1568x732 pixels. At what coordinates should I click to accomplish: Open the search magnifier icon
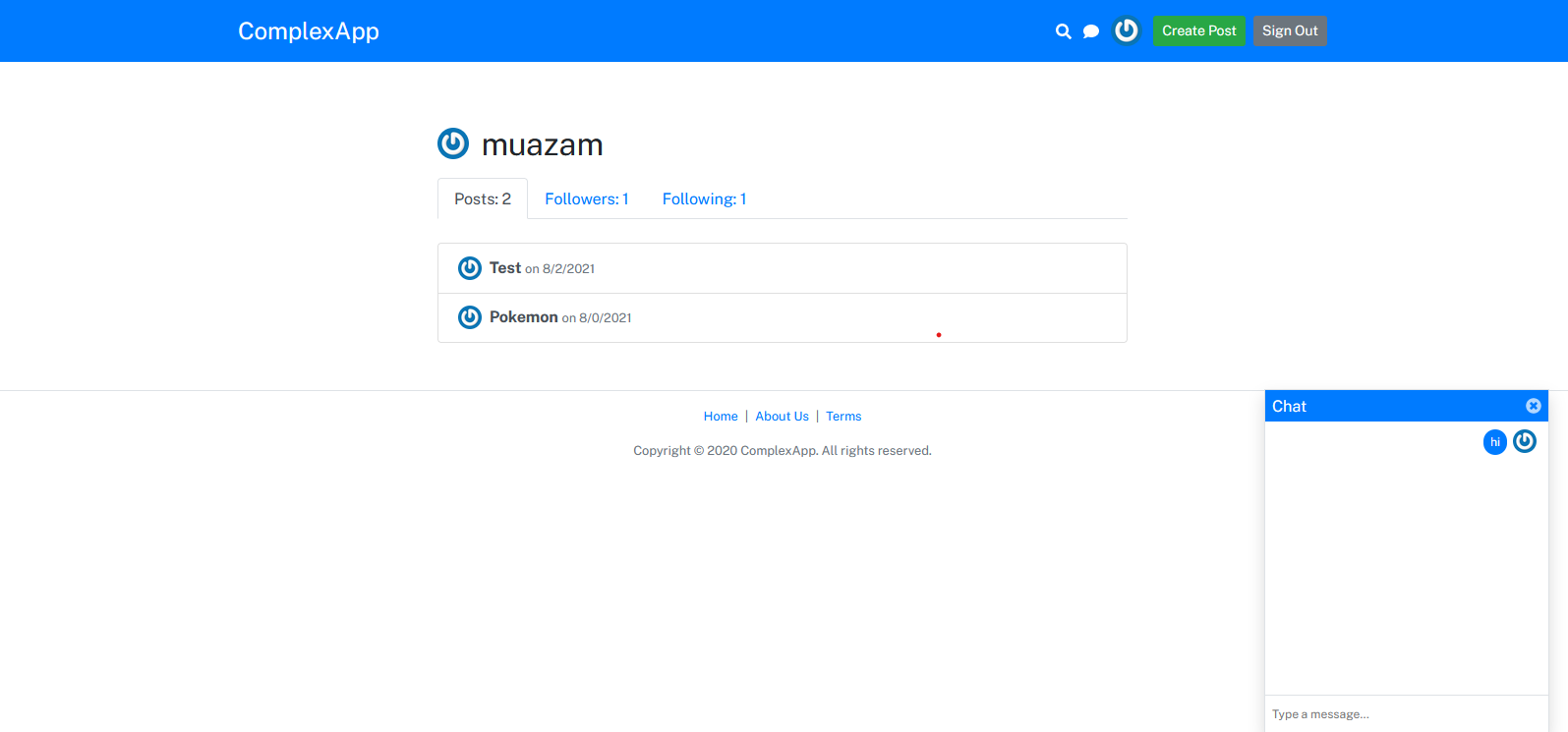[1063, 31]
